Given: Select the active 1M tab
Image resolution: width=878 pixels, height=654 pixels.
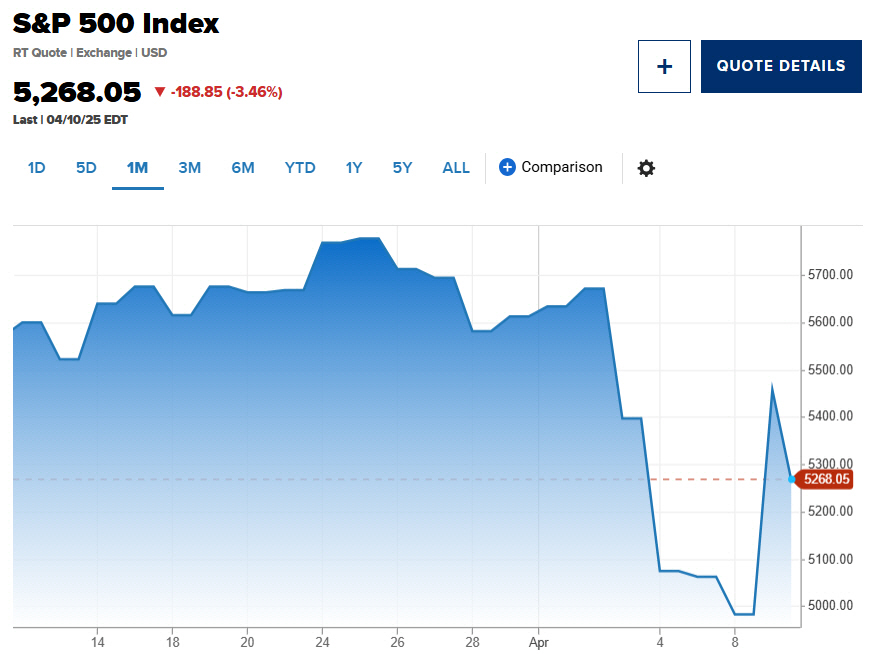Looking at the screenshot, I should [x=137, y=168].
